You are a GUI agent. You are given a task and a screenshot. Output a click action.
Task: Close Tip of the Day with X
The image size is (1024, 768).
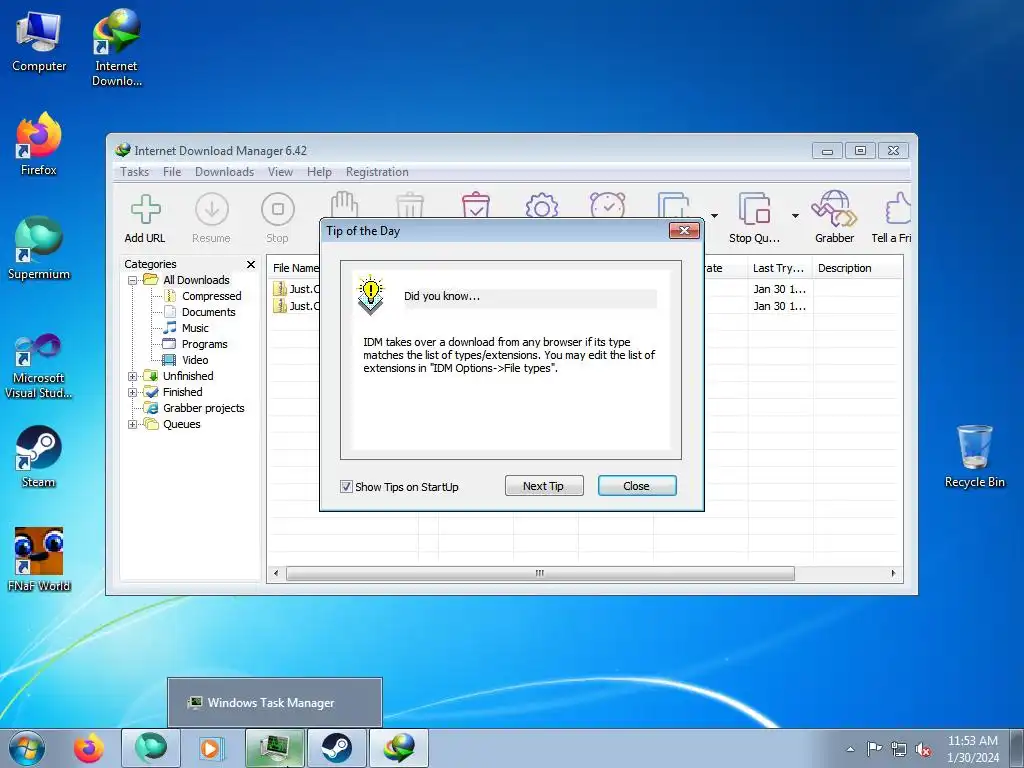[x=684, y=230]
